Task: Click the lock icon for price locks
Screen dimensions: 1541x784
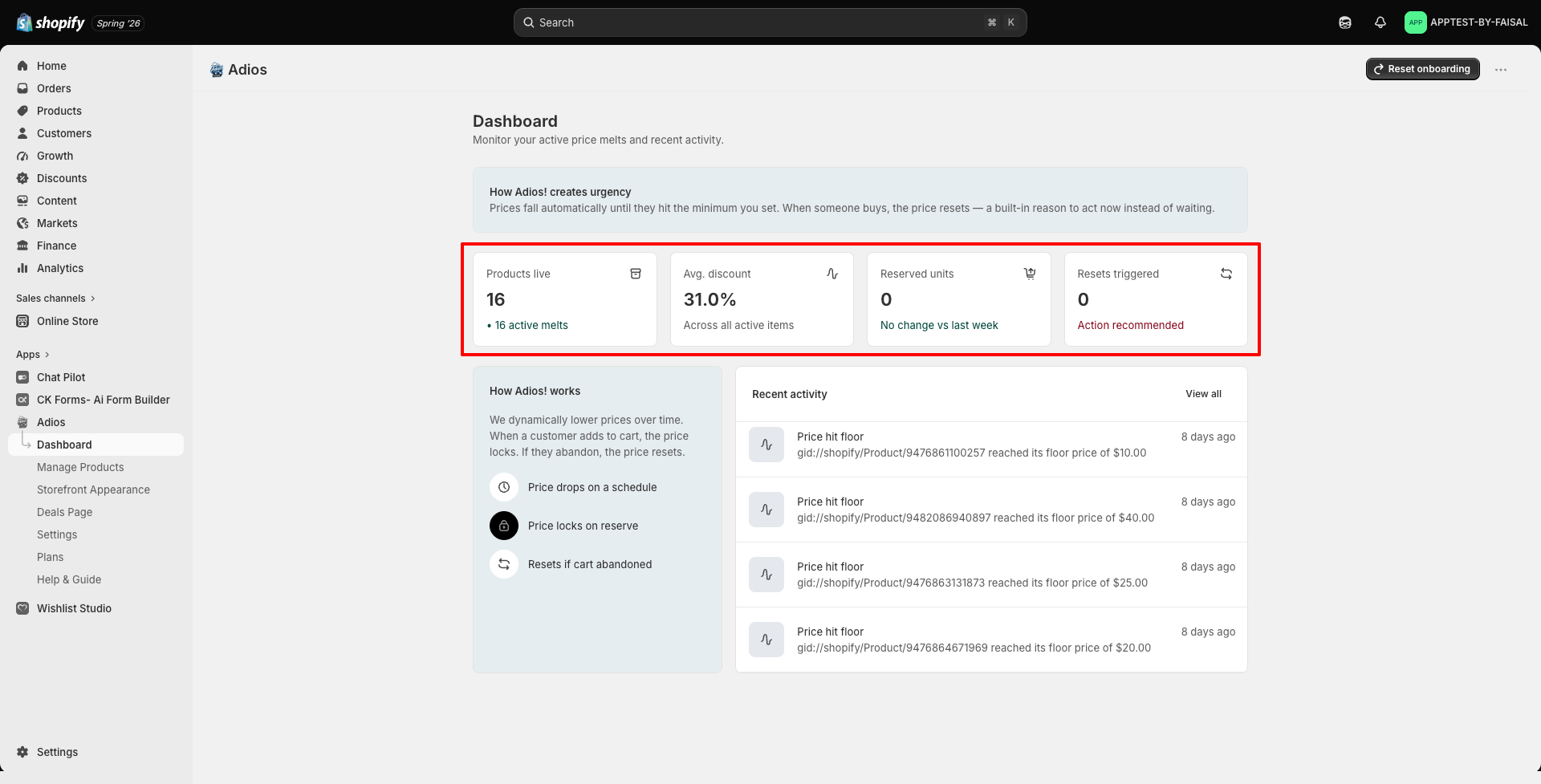Action: coord(504,526)
